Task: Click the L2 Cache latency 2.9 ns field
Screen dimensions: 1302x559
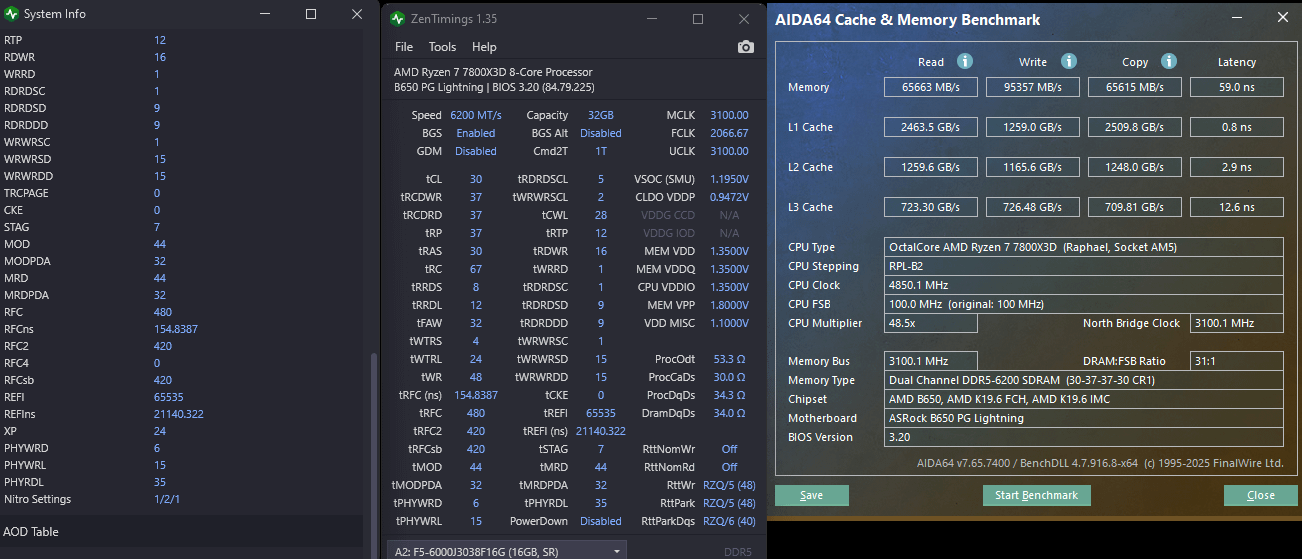Action: point(1236,167)
